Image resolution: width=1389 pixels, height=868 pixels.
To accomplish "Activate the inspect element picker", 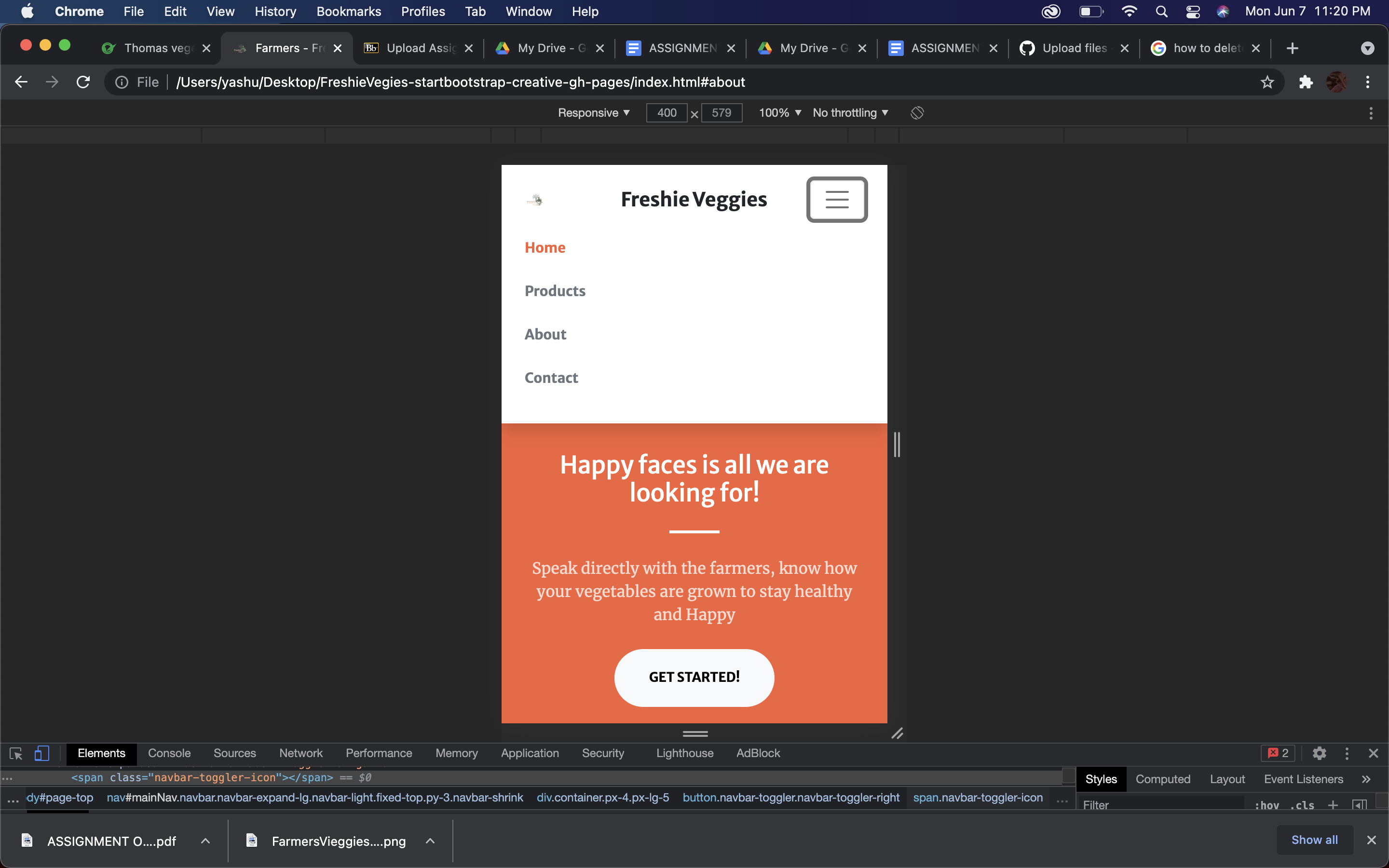I will coord(16,753).
